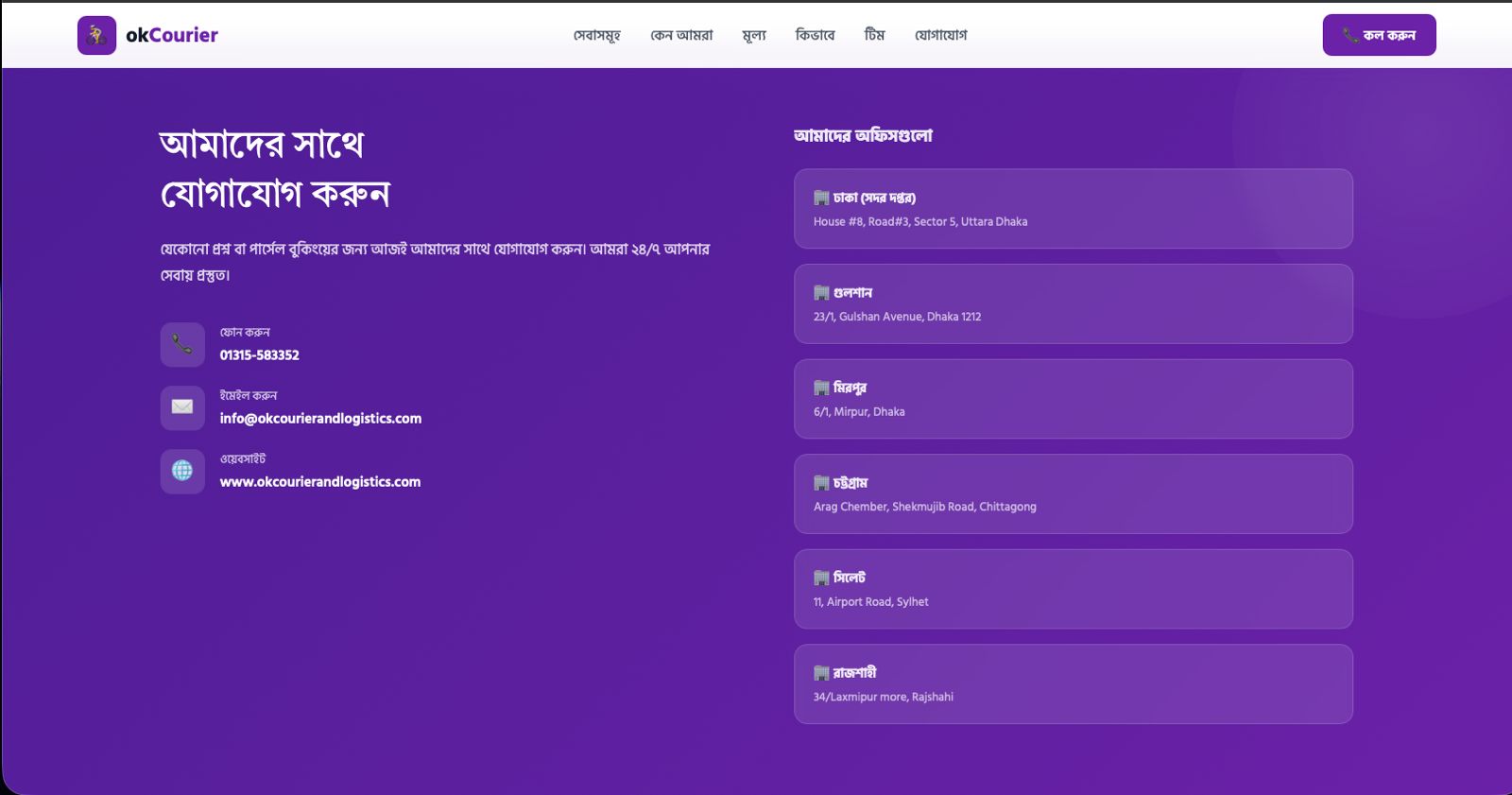Visit www.okcourierandlogistics.com link
The image size is (1512, 795).
[x=320, y=482]
